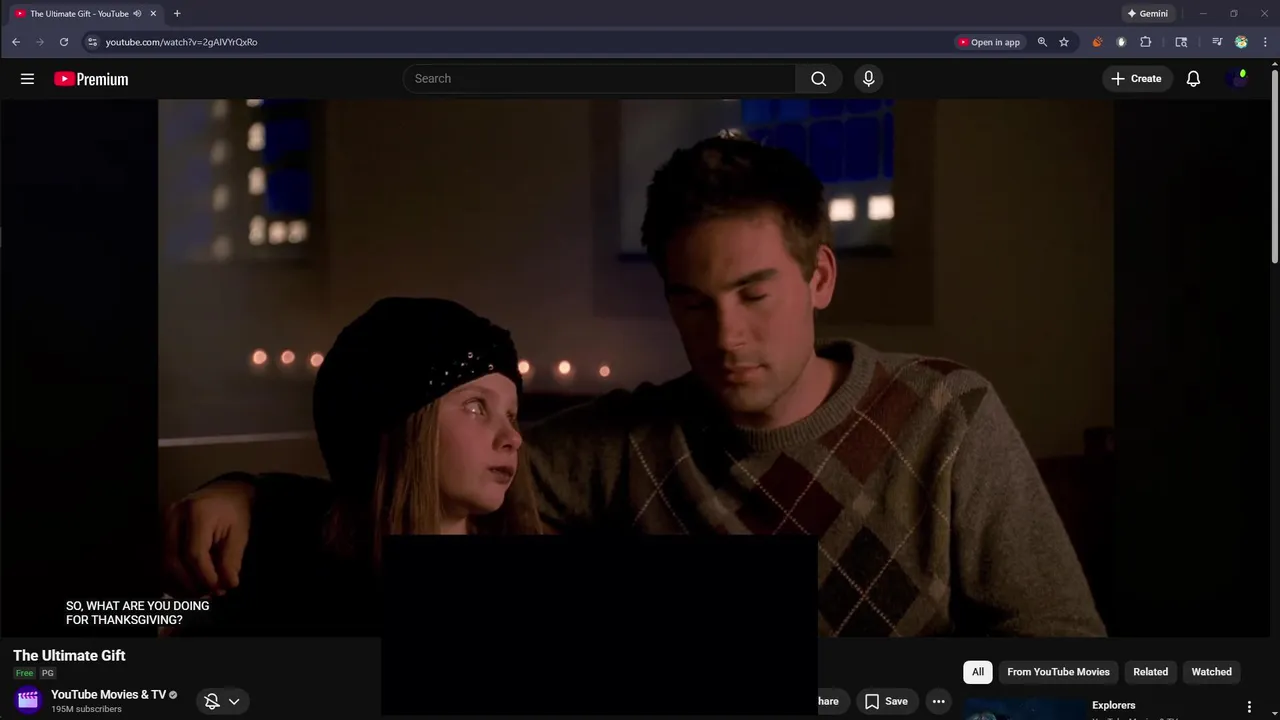
Task: Click the PG rating badge
Action: tap(47, 674)
